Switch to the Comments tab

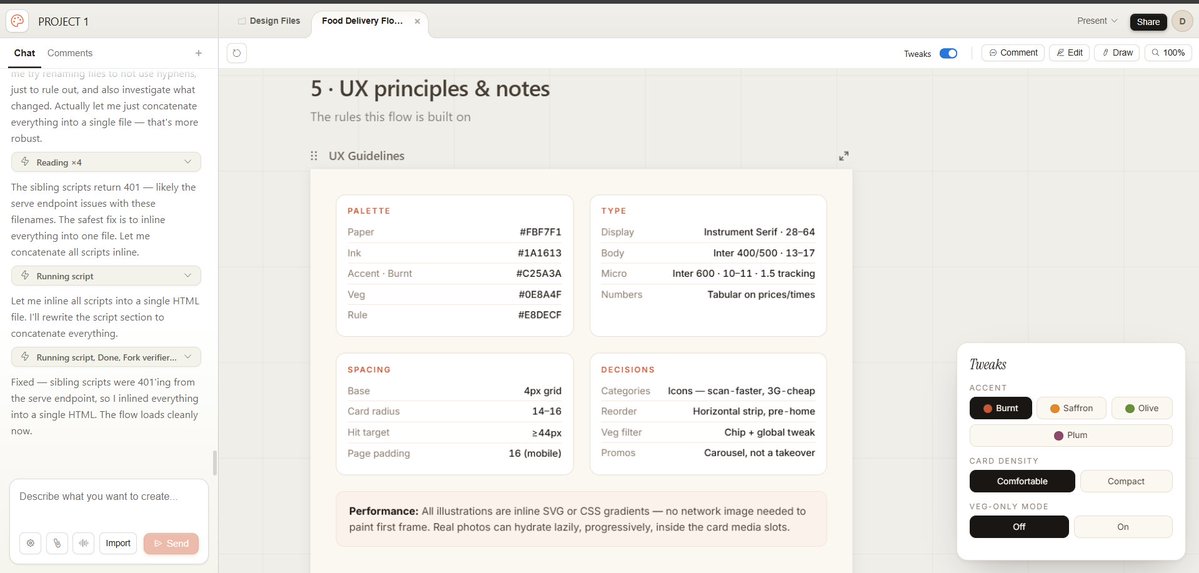click(70, 53)
